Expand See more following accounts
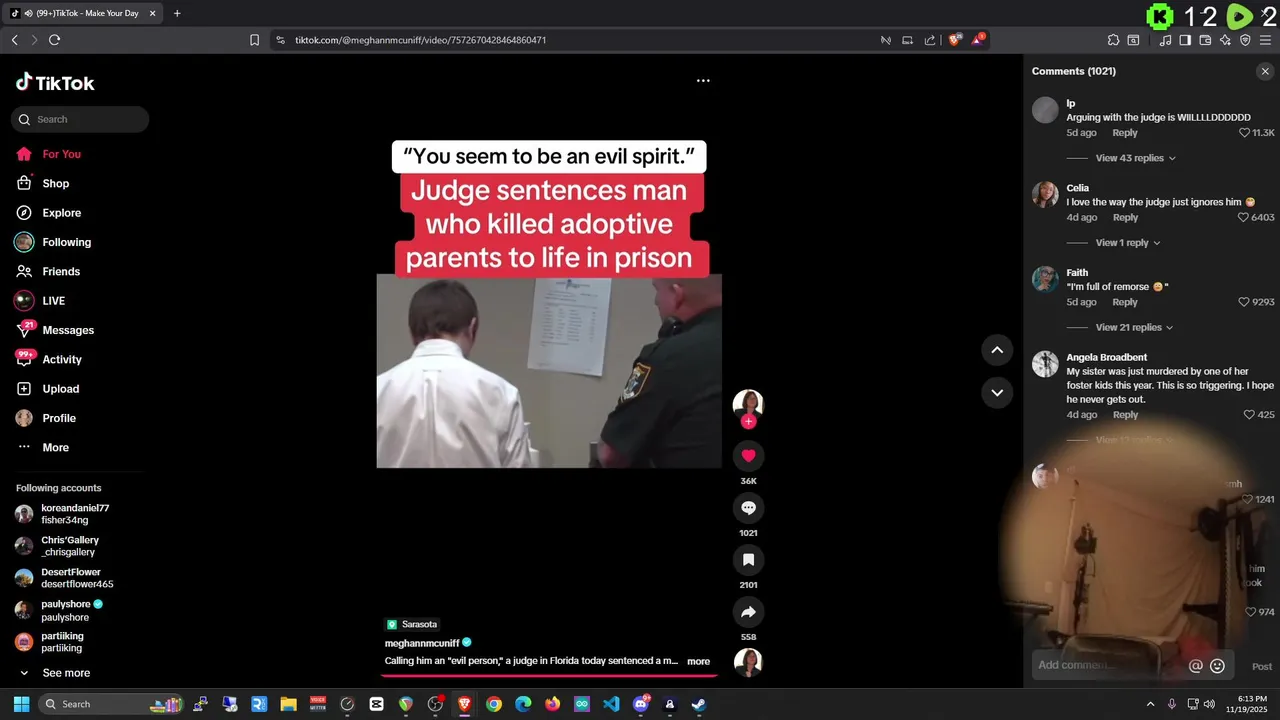Image resolution: width=1280 pixels, height=720 pixels. click(x=66, y=673)
